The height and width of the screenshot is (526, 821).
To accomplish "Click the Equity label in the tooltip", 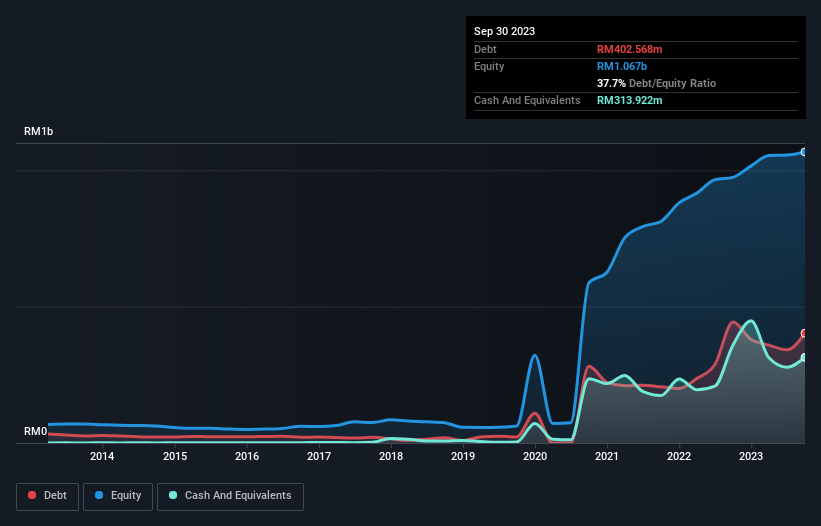I will click(489, 66).
